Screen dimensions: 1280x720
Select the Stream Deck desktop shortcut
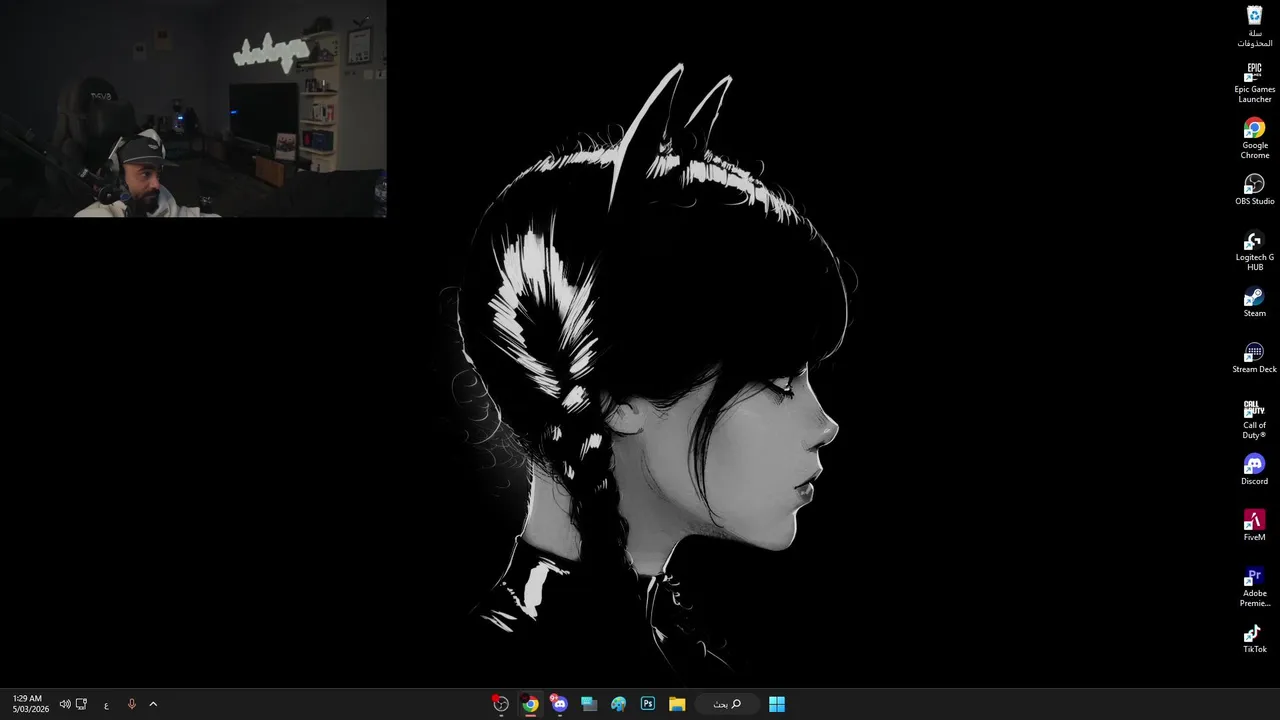click(x=1254, y=358)
